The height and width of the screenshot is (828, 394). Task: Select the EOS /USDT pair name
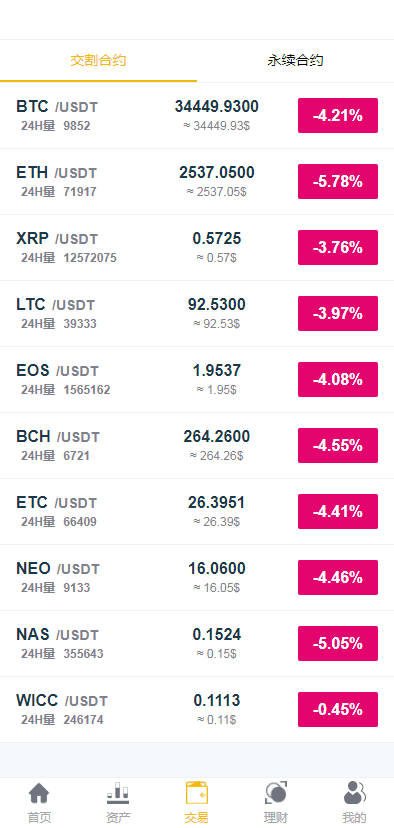click(58, 371)
